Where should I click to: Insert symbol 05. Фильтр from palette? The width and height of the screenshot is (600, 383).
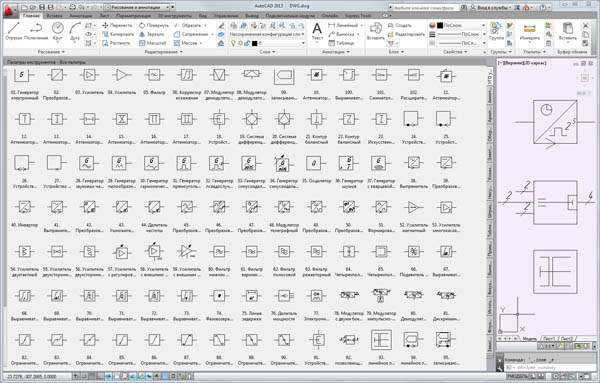coord(154,81)
